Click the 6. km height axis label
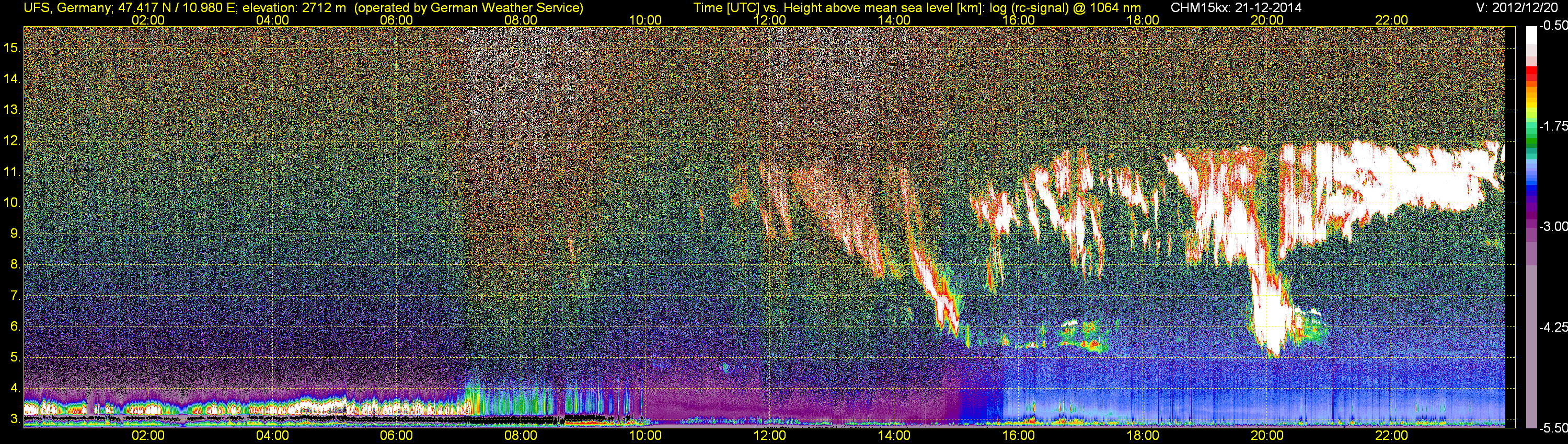Screen dimensions: 1568x444 [x=15, y=326]
